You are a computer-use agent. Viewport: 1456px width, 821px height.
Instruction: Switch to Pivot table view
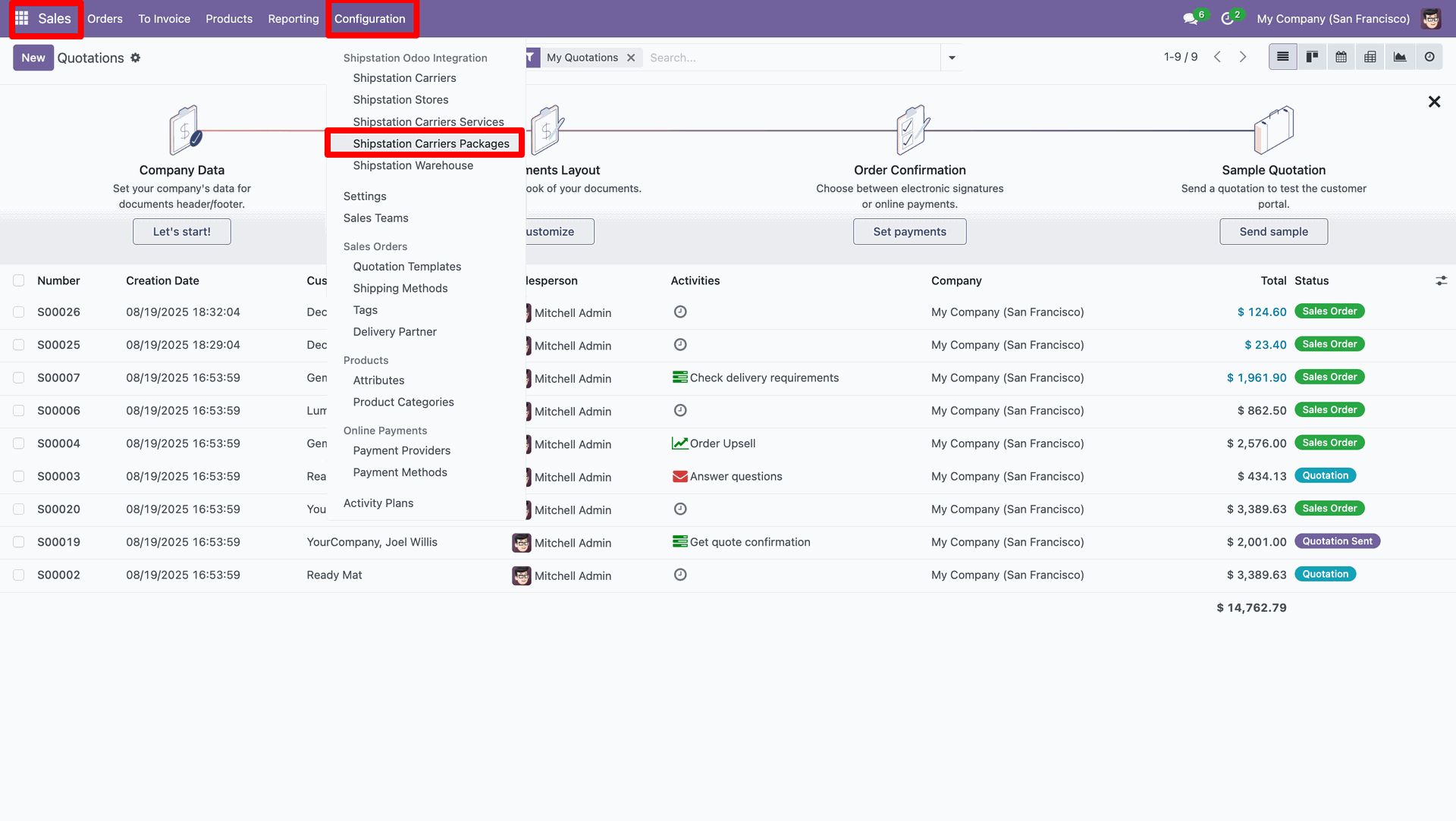coord(1370,57)
